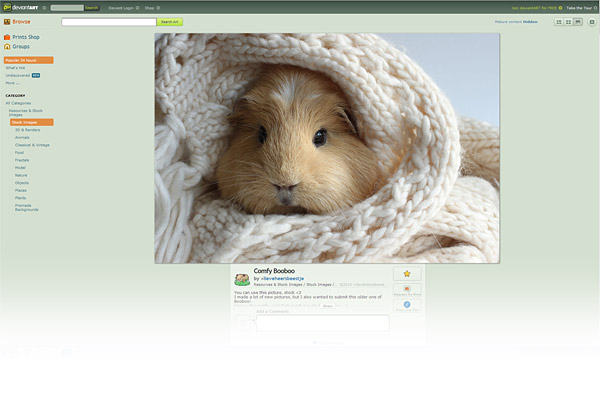Select Popular 24 hours sort tab
Viewport: 600px width, 400px height.
[x=28, y=60]
